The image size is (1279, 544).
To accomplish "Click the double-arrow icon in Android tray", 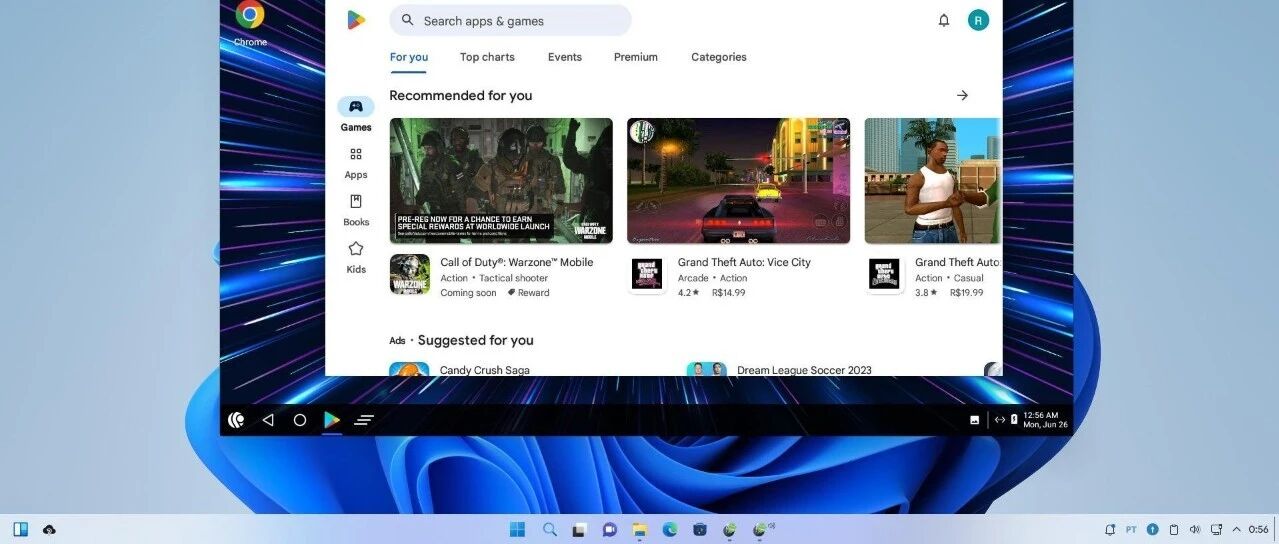I will point(1000,420).
